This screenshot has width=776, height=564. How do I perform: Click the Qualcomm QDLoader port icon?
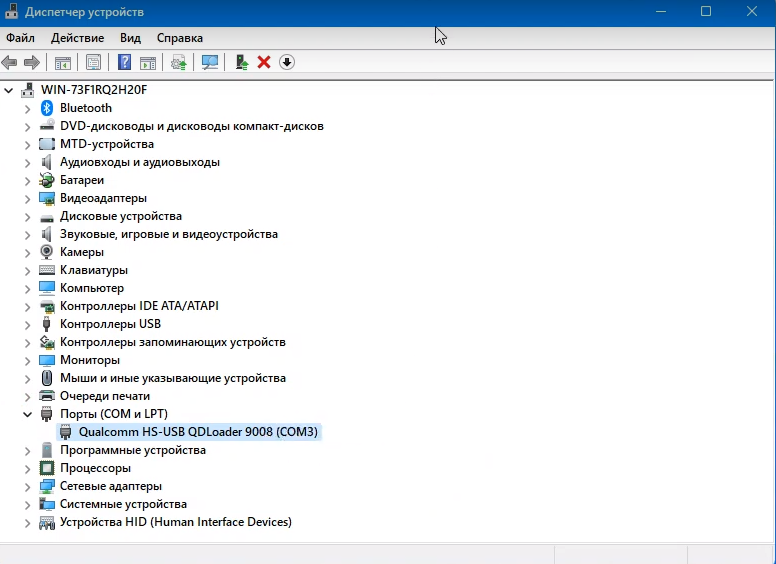(x=65, y=432)
